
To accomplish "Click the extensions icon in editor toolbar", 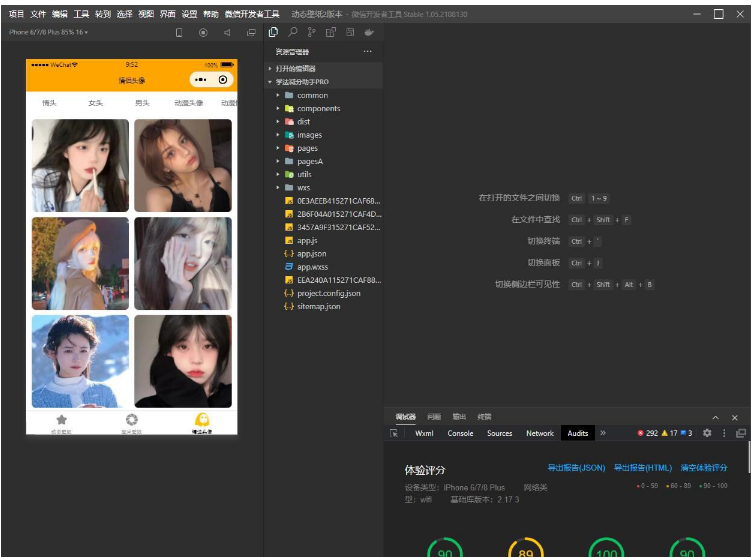I will 331,32.
